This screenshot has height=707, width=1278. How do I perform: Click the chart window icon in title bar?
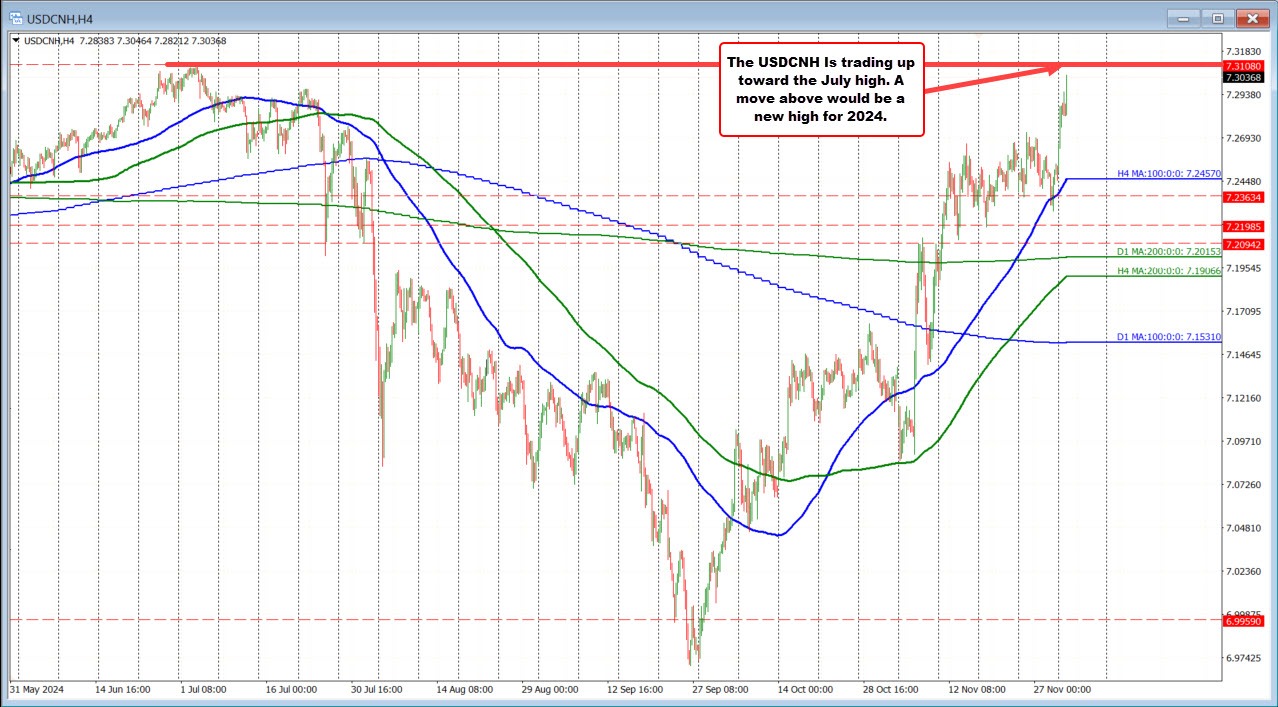pyautogui.click(x=17, y=18)
